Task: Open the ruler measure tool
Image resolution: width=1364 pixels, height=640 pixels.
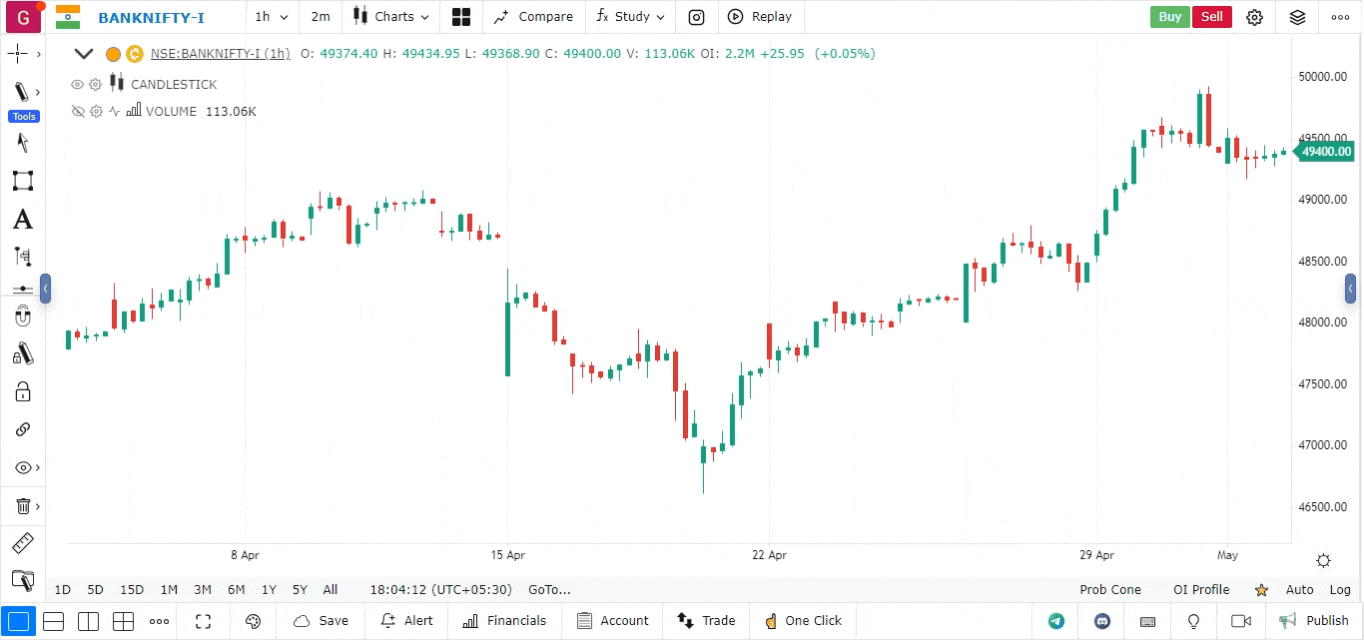Action: coord(22,544)
